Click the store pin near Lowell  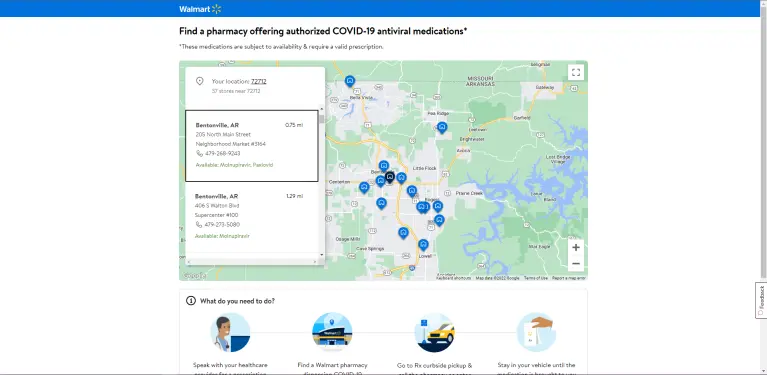(424, 244)
